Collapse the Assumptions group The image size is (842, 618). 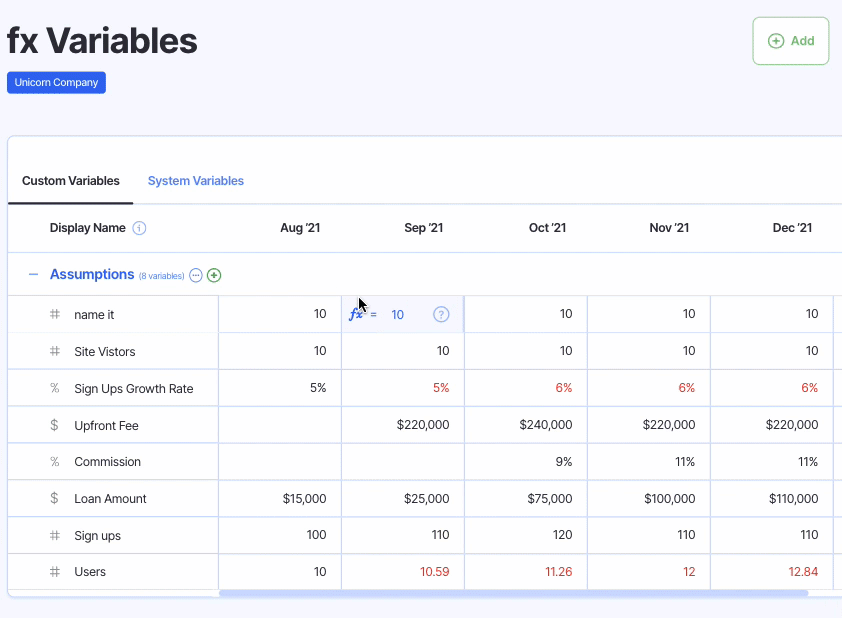pos(33,275)
